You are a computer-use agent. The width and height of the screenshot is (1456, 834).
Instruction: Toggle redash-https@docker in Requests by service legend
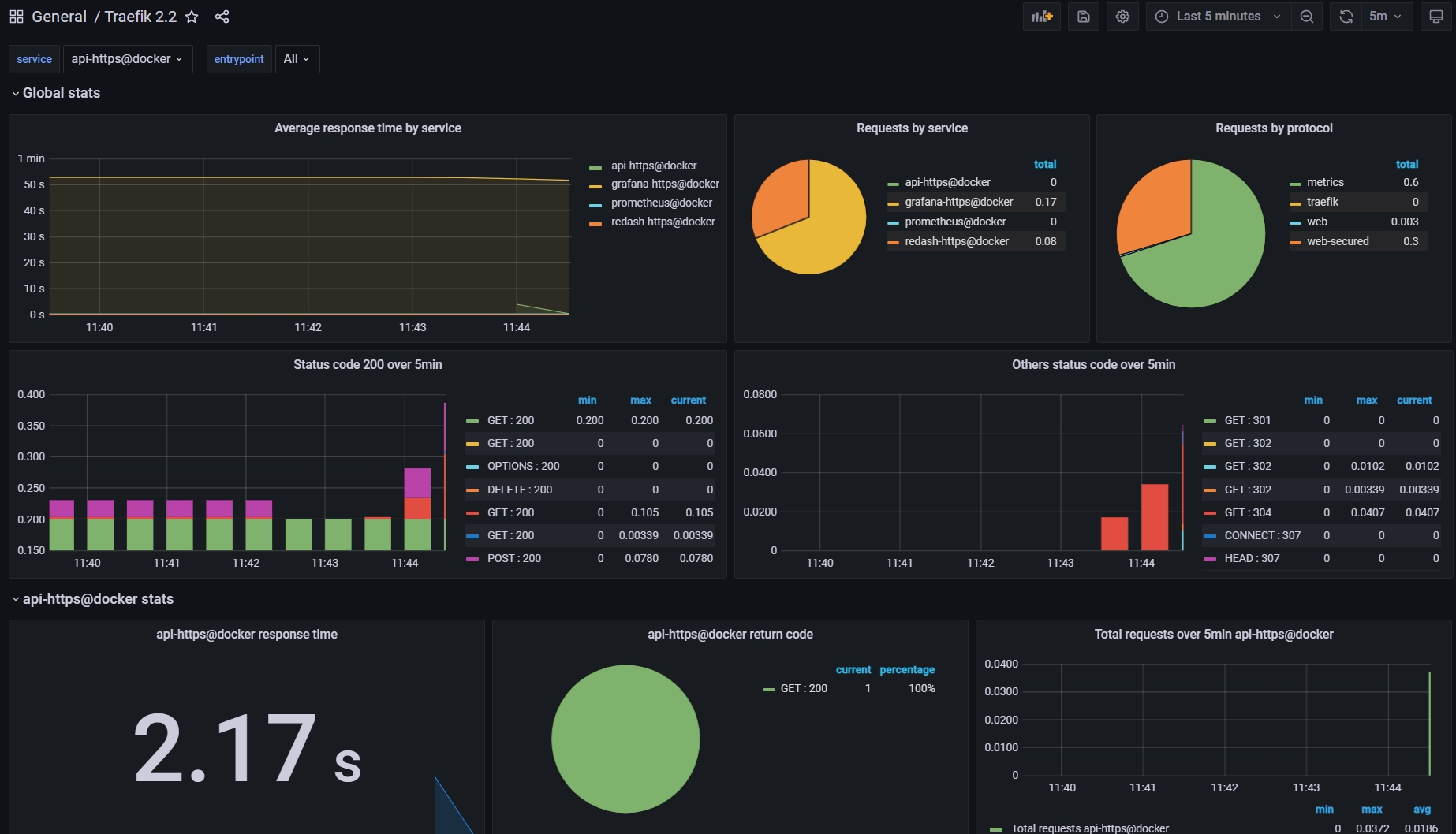coord(956,241)
